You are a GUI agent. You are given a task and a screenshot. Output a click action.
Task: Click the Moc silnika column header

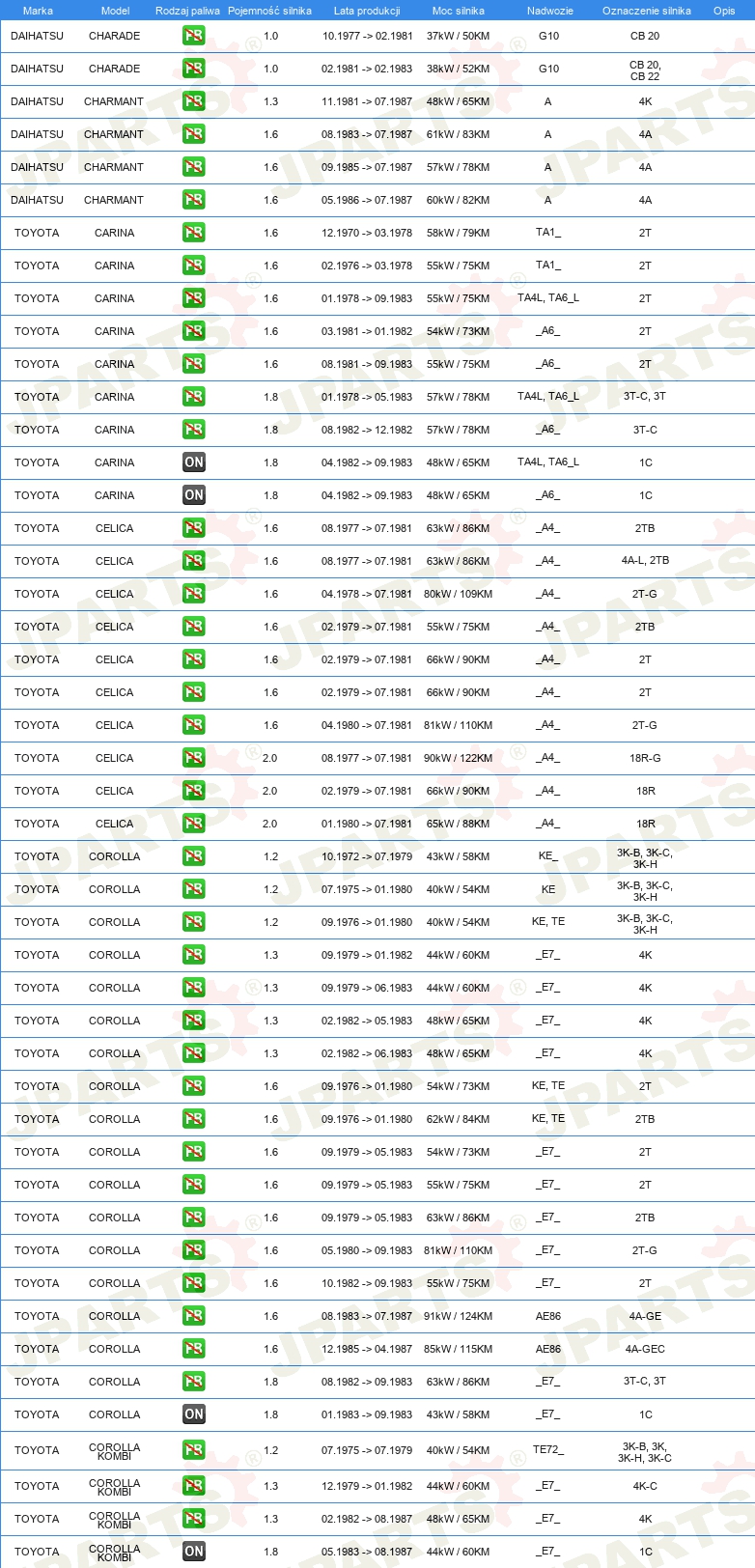459,11
